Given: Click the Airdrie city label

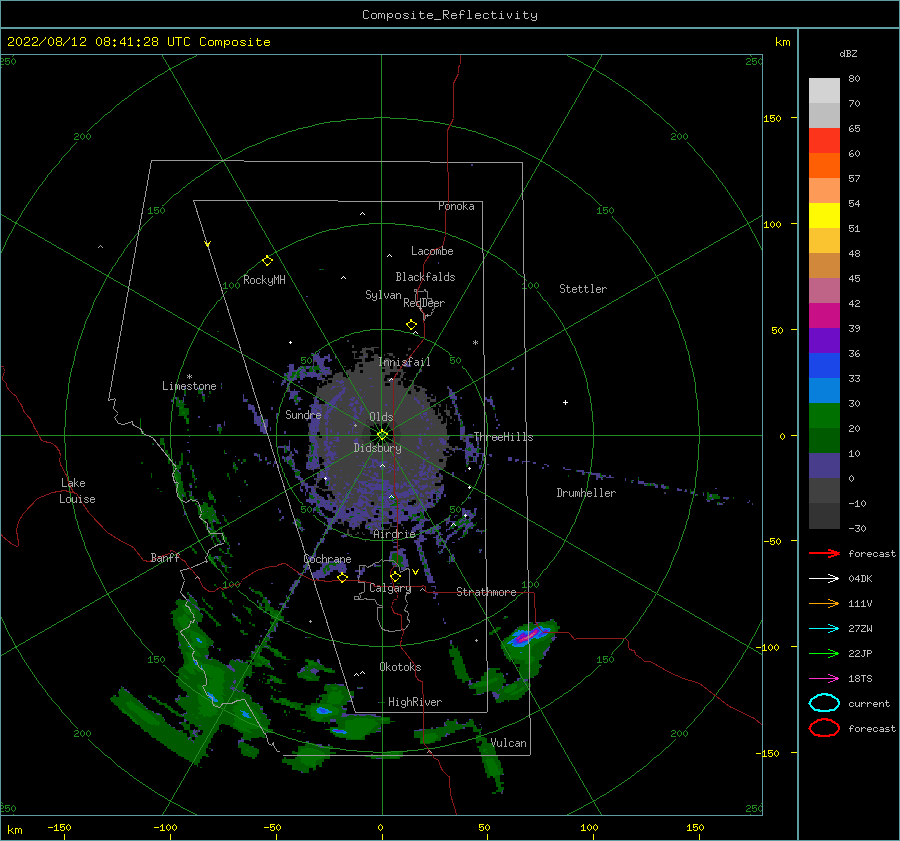Looking at the screenshot, I should [394, 534].
